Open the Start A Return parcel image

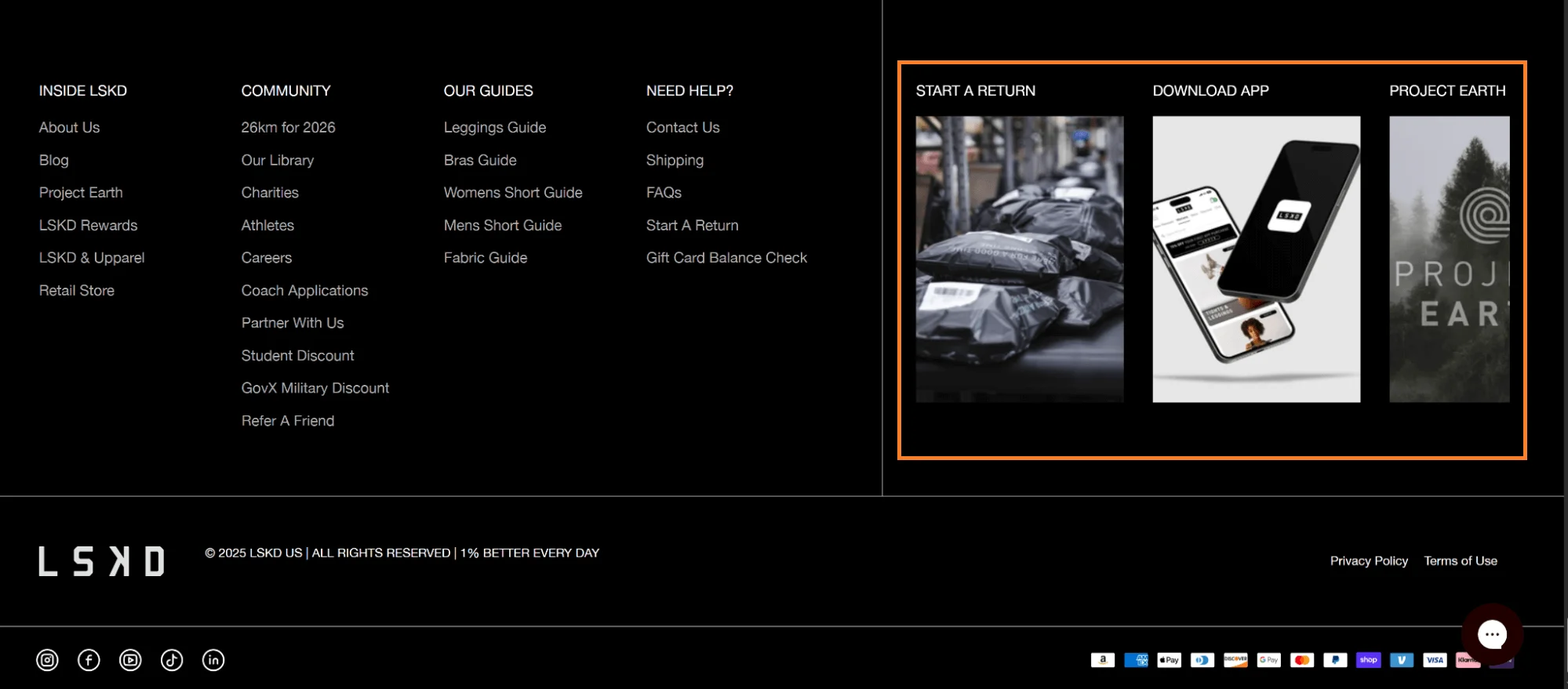(x=1020, y=259)
